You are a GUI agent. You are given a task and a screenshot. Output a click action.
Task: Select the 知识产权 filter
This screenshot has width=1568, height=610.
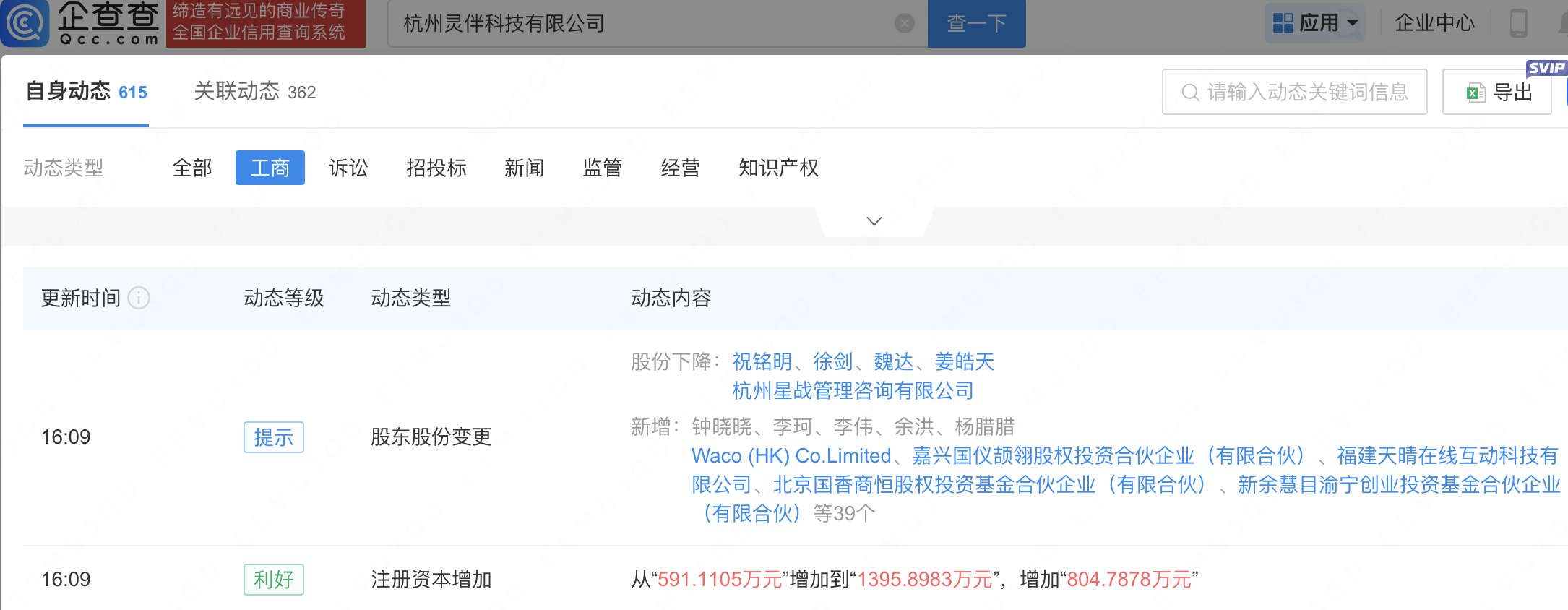click(x=779, y=168)
